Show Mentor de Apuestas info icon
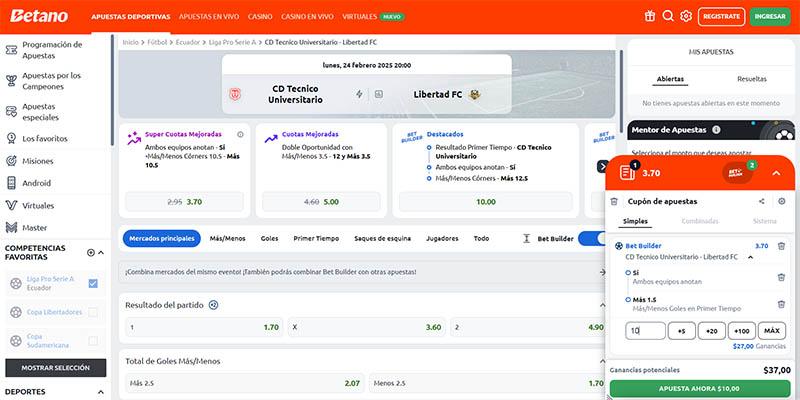This screenshot has height=400, width=800. (716, 130)
